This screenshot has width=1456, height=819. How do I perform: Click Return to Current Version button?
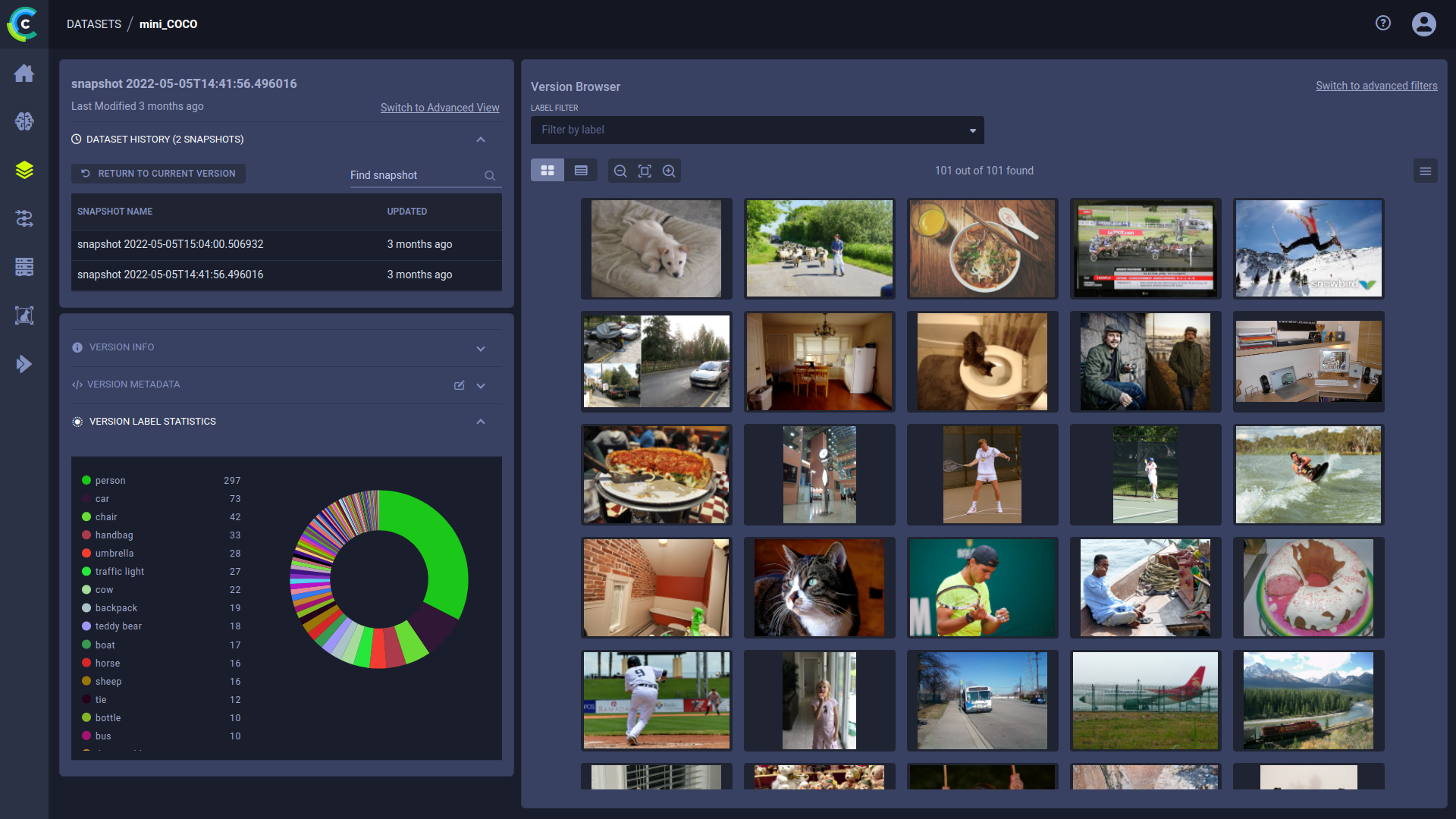click(x=158, y=174)
